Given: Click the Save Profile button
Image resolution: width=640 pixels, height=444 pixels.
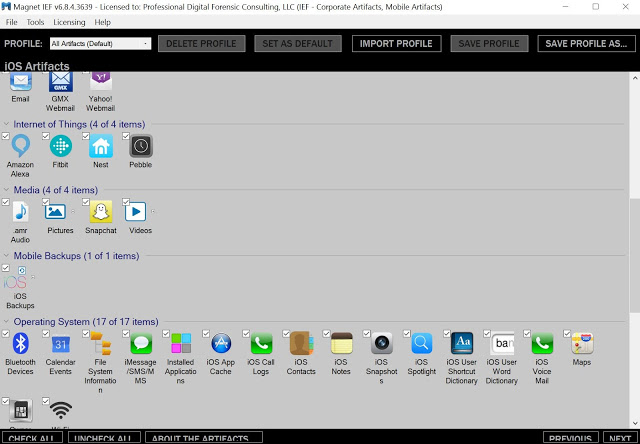Looking at the screenshot, I should (489, 44).
